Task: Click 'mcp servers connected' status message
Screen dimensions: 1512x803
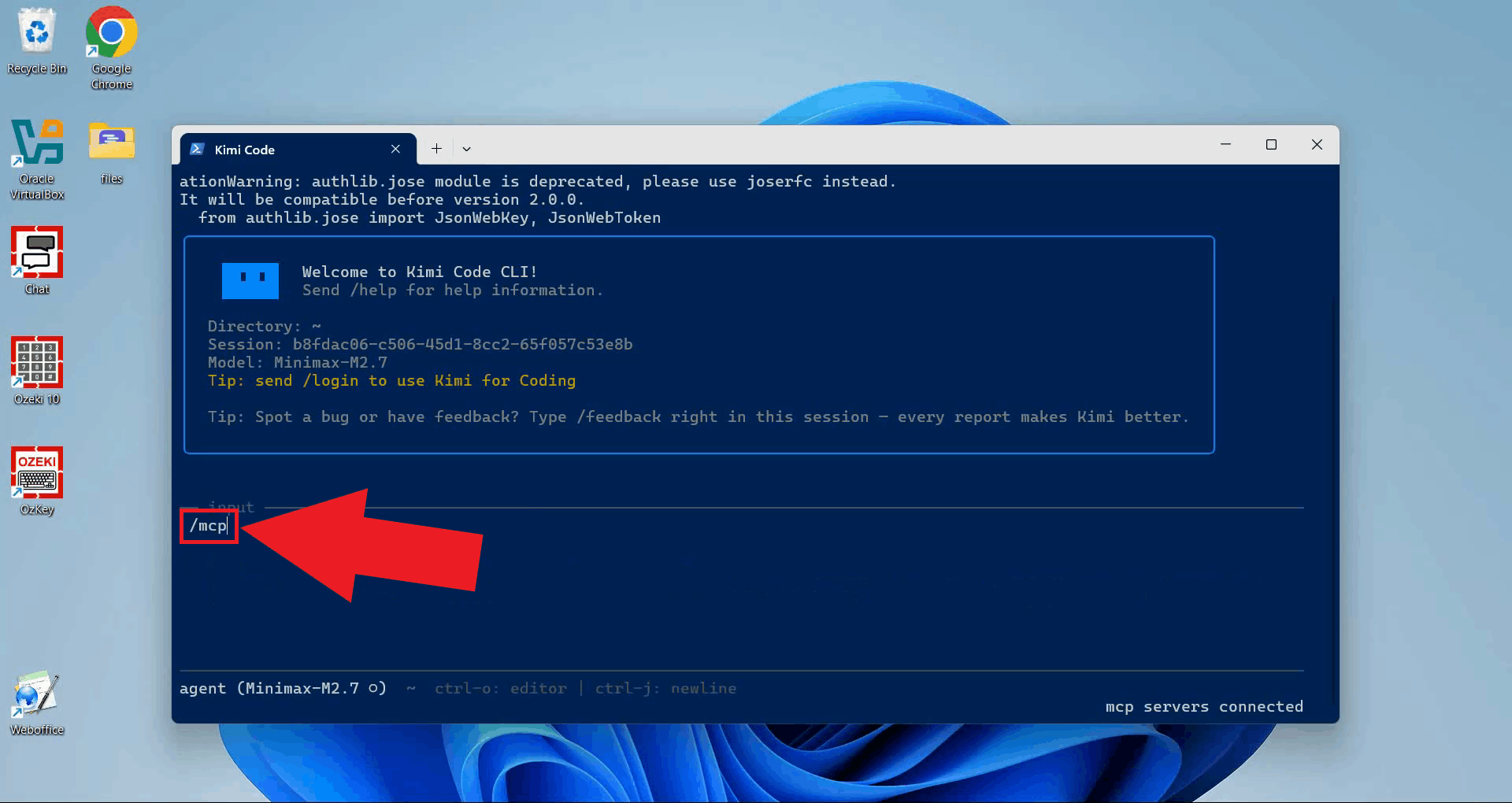Action: tap(1204, 706)
